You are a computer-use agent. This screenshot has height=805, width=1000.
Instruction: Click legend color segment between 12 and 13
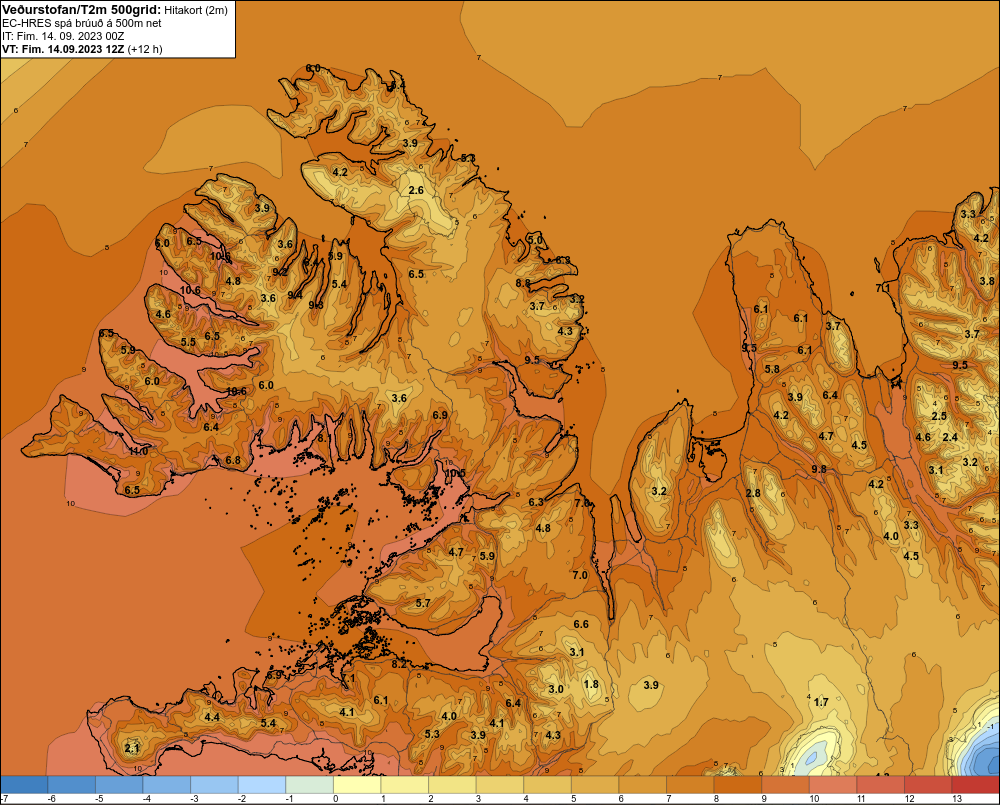pyautogui.click(x=928, y=785)
